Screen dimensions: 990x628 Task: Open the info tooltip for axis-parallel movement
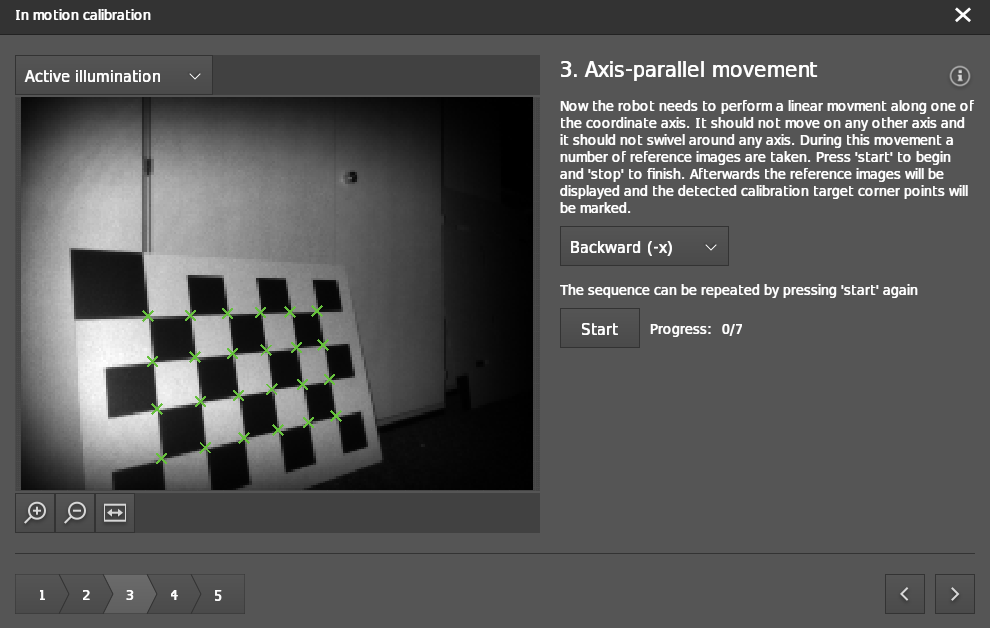click(960, 76)
